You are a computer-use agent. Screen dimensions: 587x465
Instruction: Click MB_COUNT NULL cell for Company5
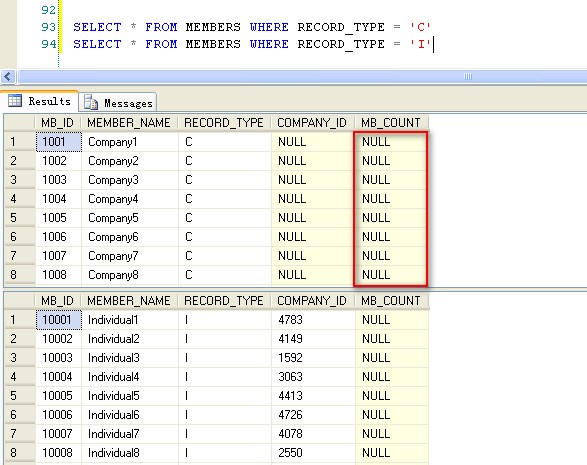tap(391, 218)
